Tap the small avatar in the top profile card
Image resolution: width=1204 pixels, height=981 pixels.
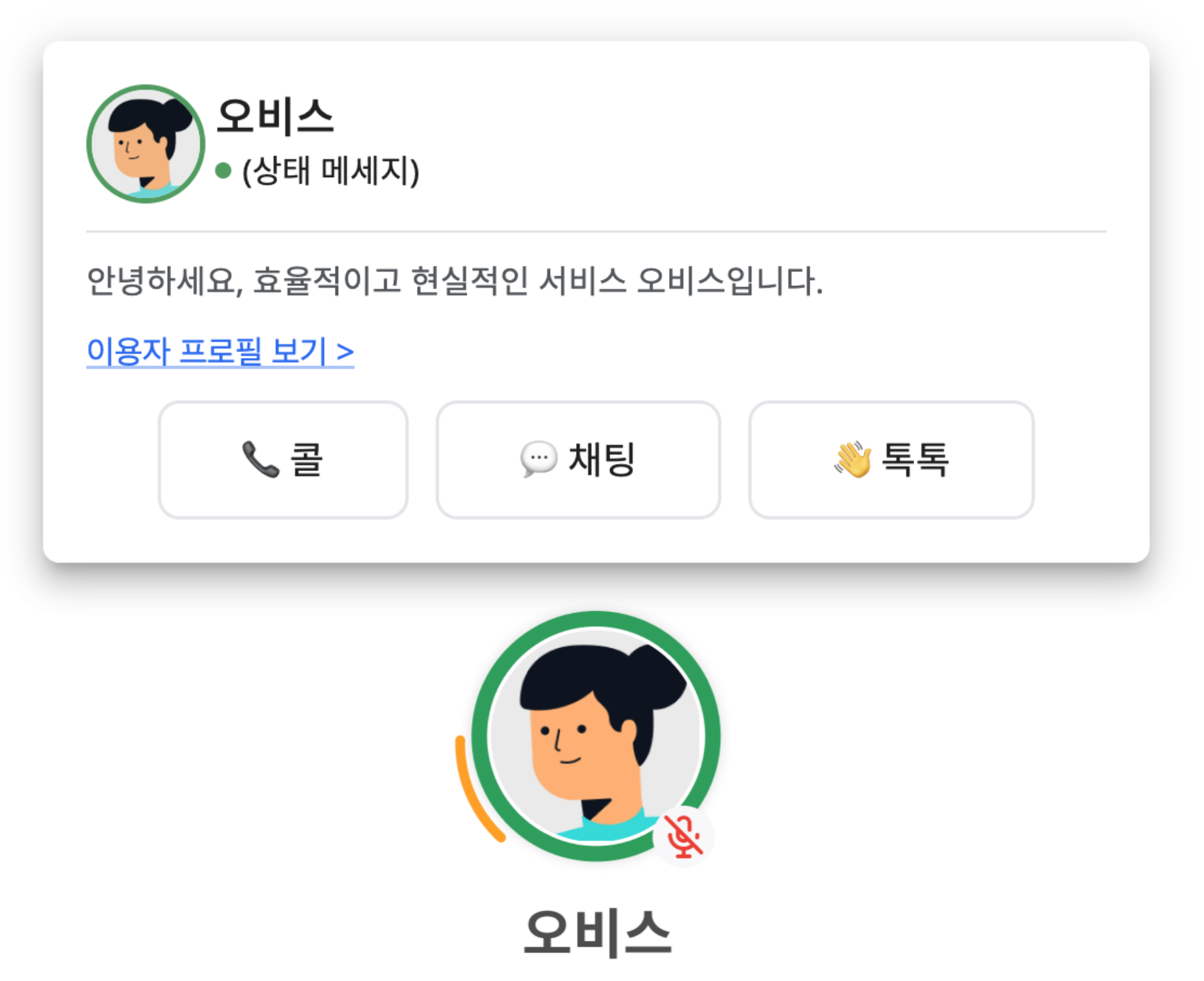click(146, 144)
